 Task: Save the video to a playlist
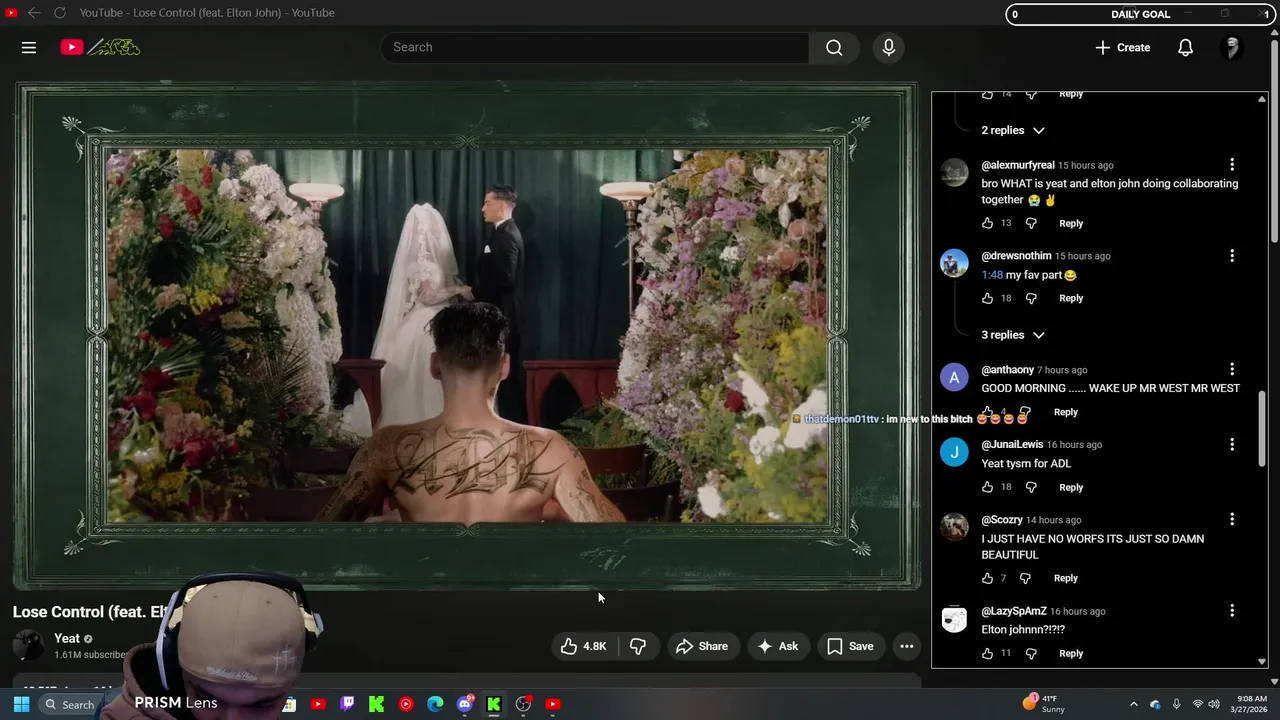pos(850,646)
